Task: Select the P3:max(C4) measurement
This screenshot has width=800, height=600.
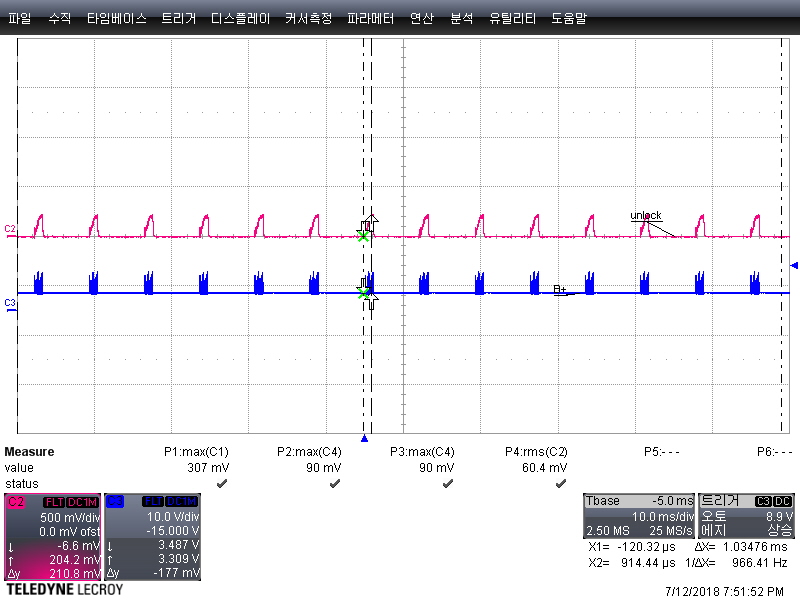Action: point(422,452)
